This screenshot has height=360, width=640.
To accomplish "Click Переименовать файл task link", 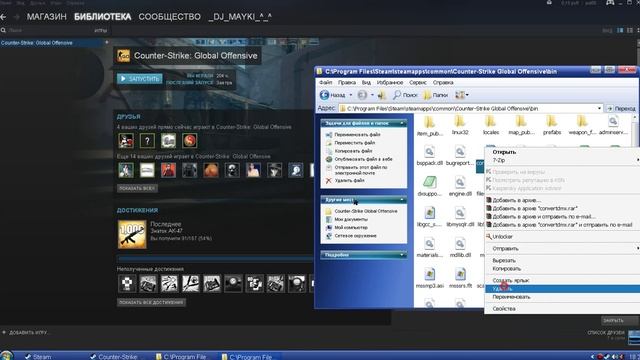I will 357,134.
